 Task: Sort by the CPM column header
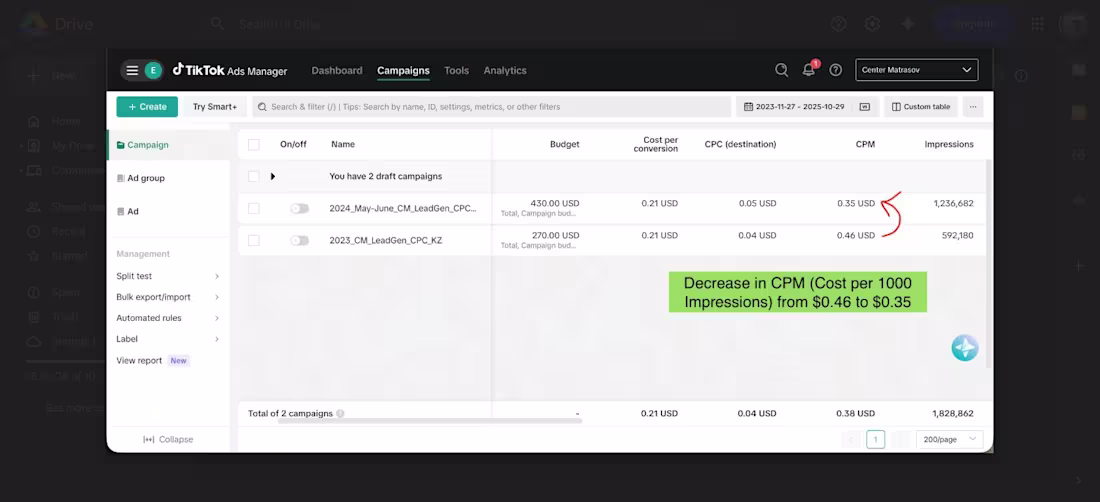coord(865,144)
